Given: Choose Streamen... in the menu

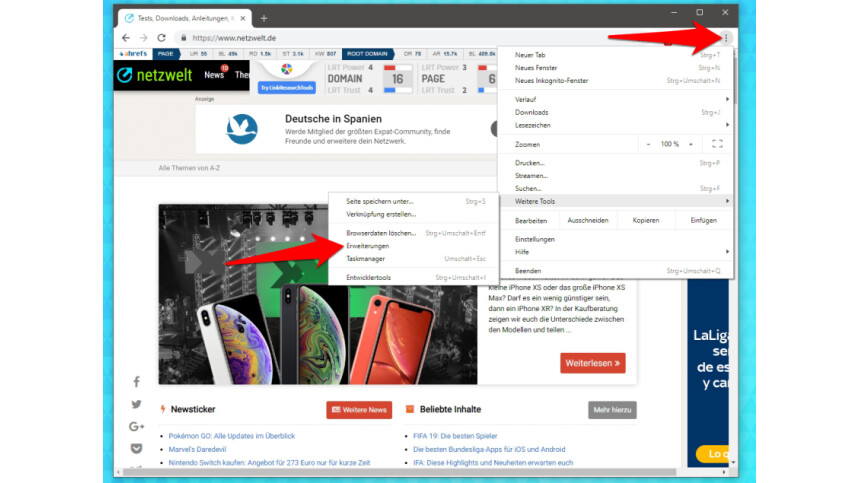Looking at the screenshot, I should 616,176.
